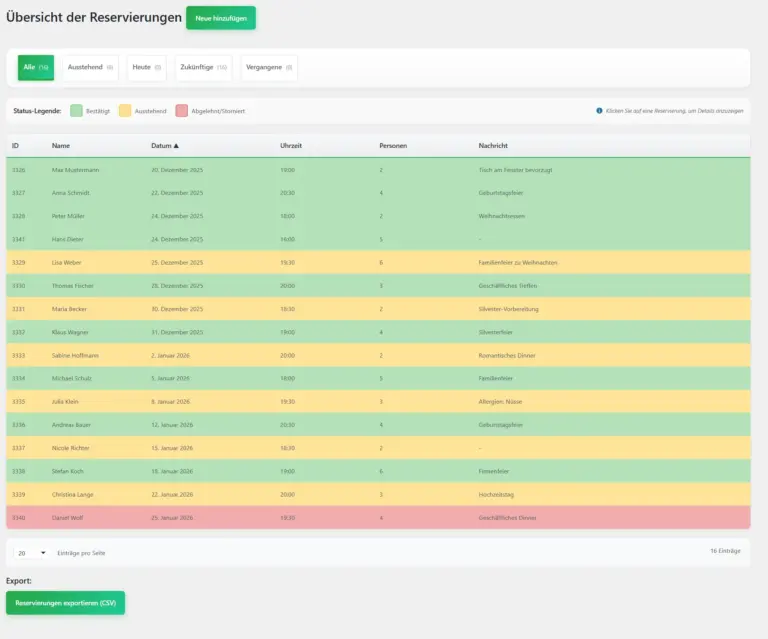768x639 pixels.
Task: Click the yellow 'Ausstehend' legend swatch
Action: 125,111
